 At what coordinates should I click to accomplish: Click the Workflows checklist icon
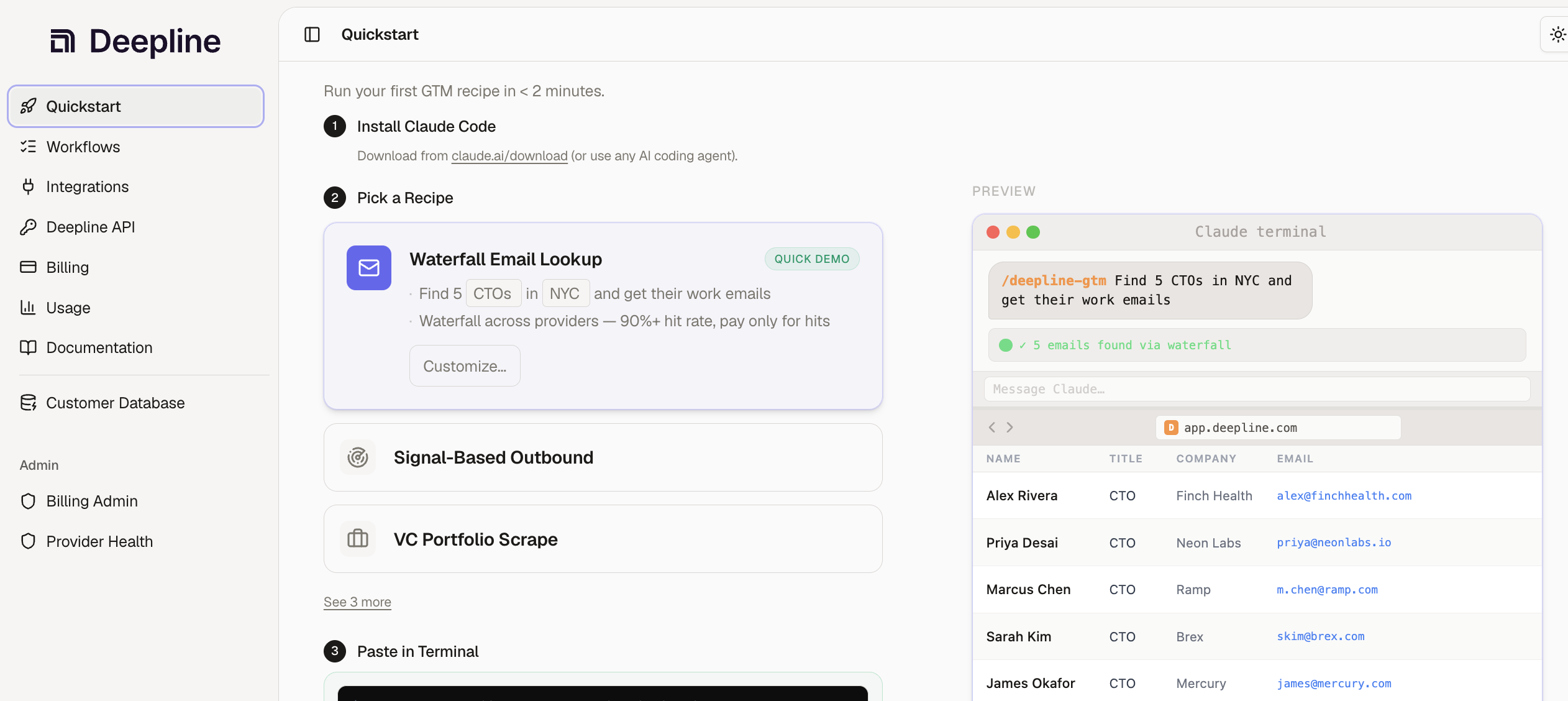[x=29, y=147]
